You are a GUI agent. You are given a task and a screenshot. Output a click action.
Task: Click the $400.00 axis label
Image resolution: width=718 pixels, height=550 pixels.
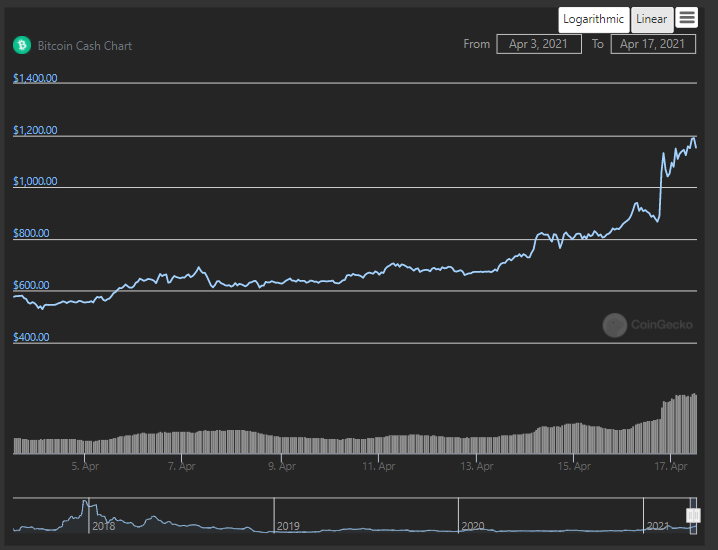pyautogui.click(x=31, y=338)
